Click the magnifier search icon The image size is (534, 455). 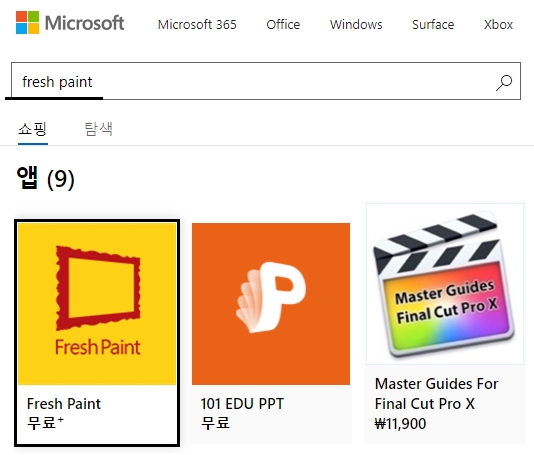pyautogui.click(x=504, y=82)
